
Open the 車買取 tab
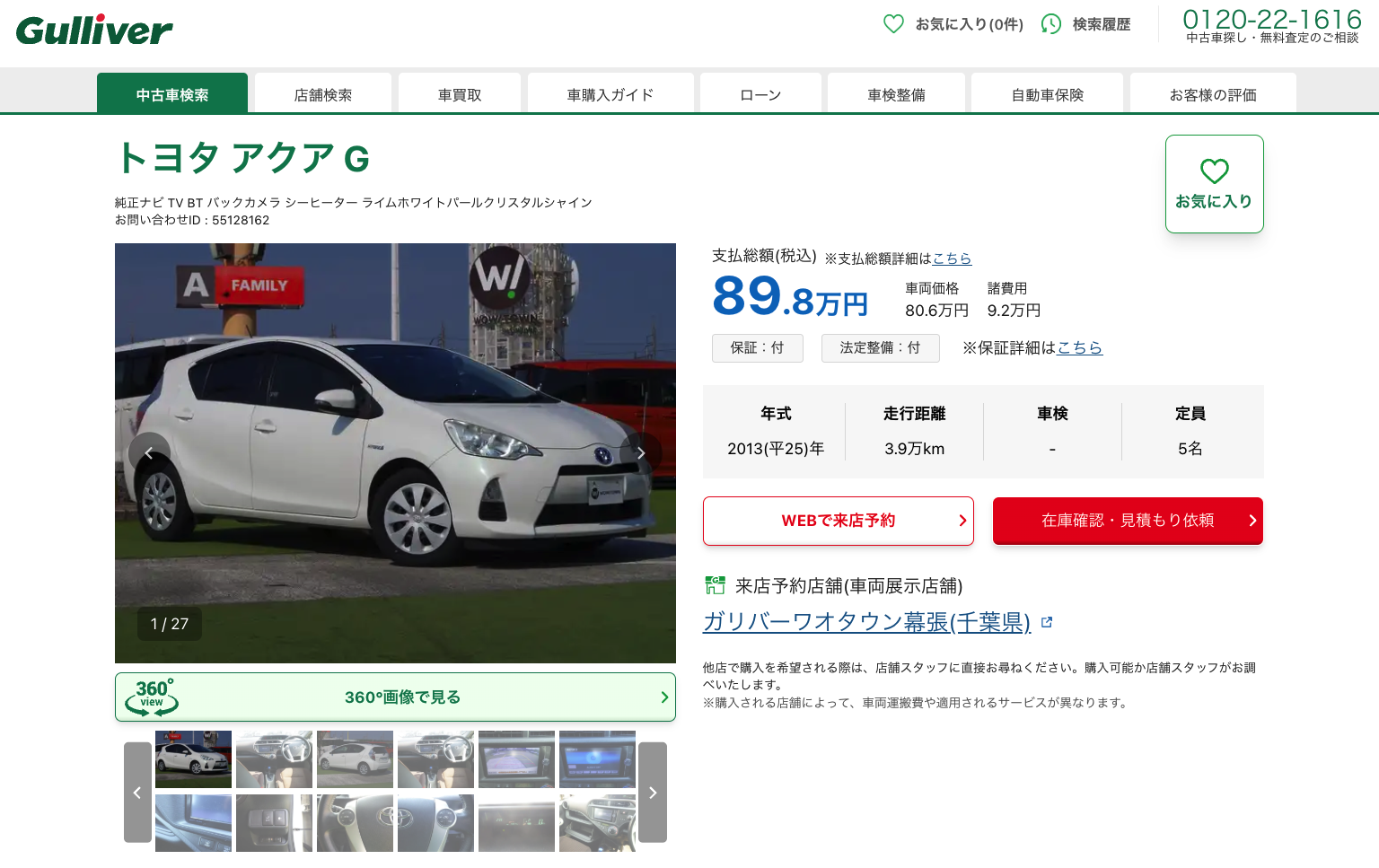coord(460,93)
